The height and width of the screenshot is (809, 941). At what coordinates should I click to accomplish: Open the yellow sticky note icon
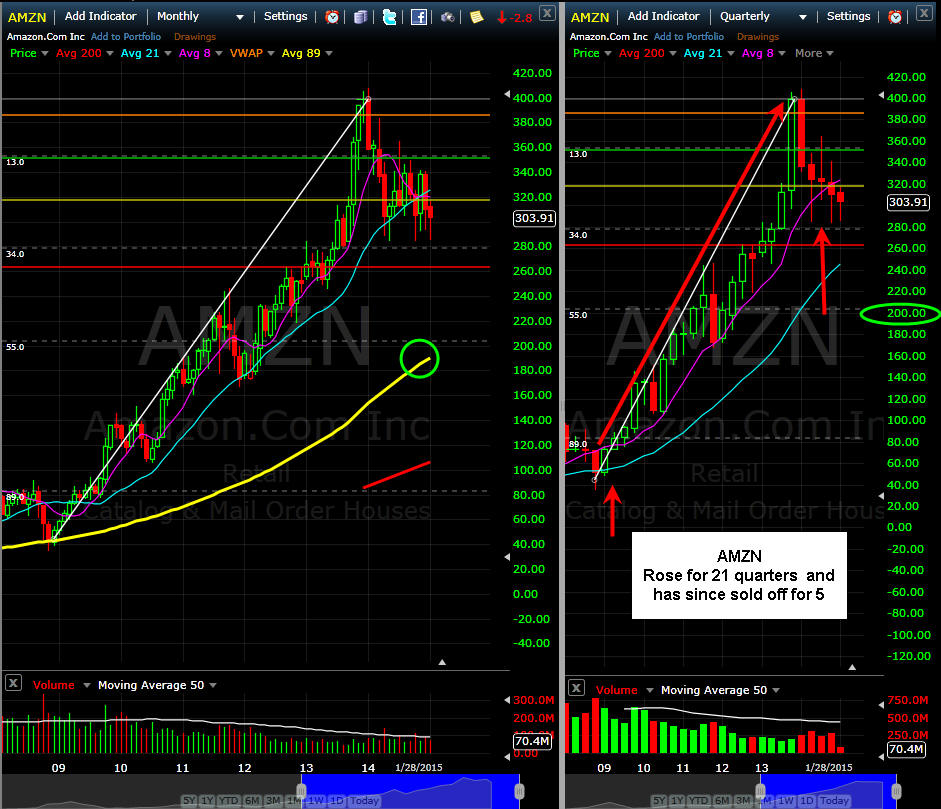[477, 17]
